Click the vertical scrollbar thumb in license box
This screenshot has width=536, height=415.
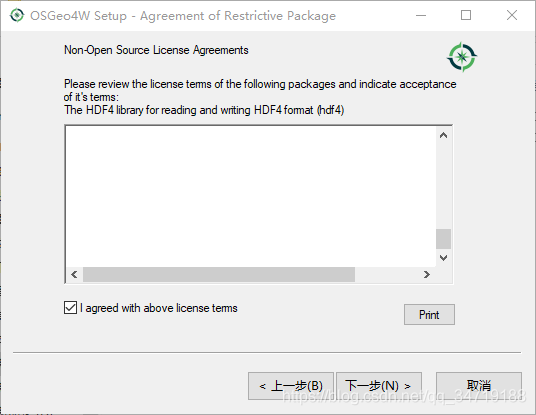pos(443,239)
